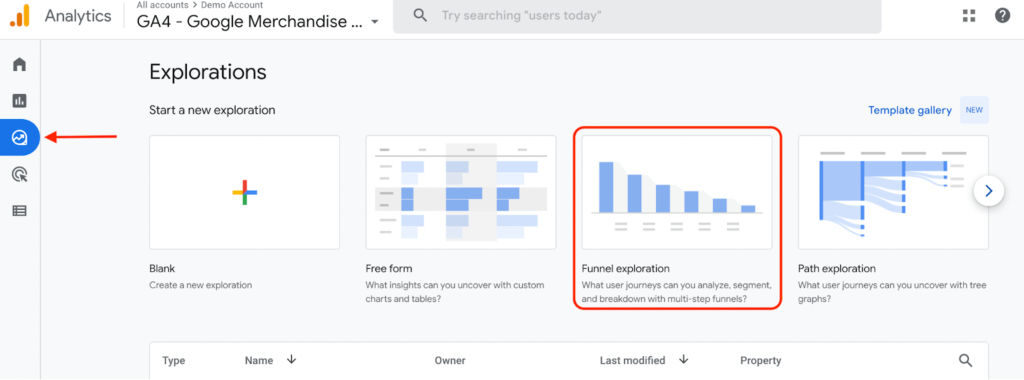Open the Google apps grid icon
The height and width of the screenshot is (380, 1024).
[x=969, y=16]
